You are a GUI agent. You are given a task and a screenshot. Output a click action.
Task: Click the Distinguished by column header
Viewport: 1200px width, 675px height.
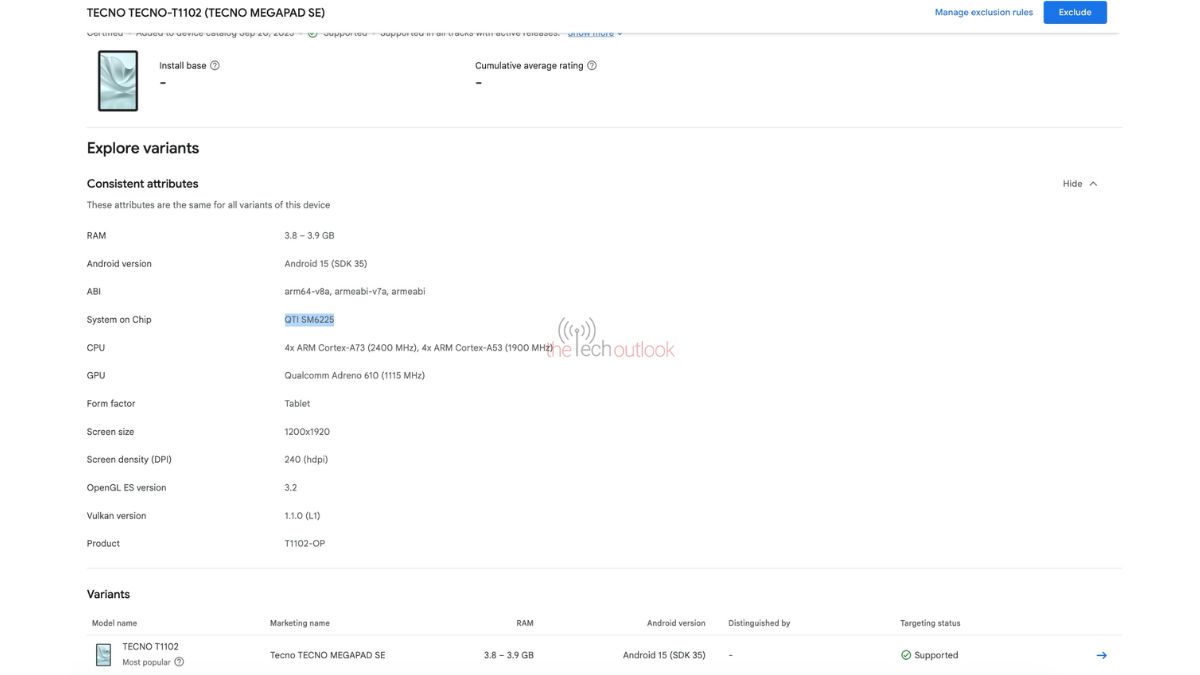pyautogui.click(x=759, y=623)
